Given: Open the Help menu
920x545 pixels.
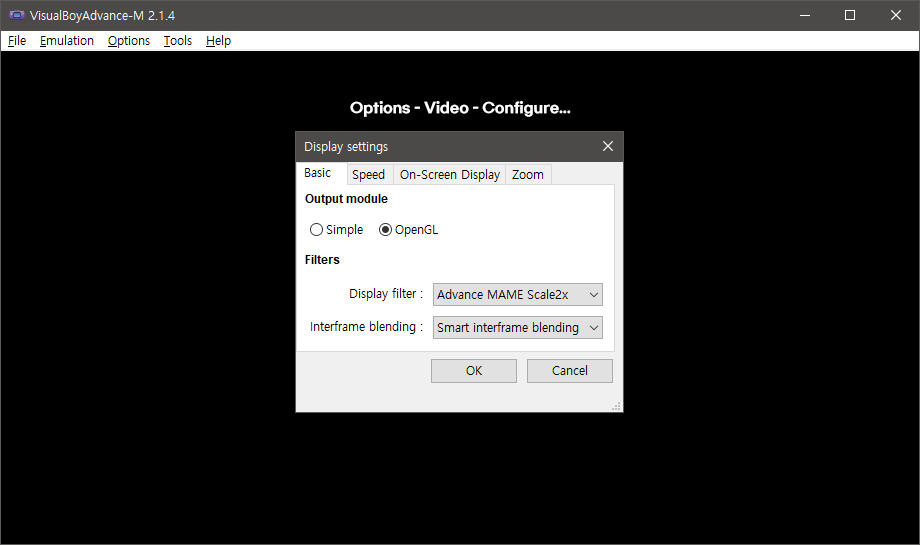Looking at the screenshot, I should pyautogui.click(x=218, y=40).
